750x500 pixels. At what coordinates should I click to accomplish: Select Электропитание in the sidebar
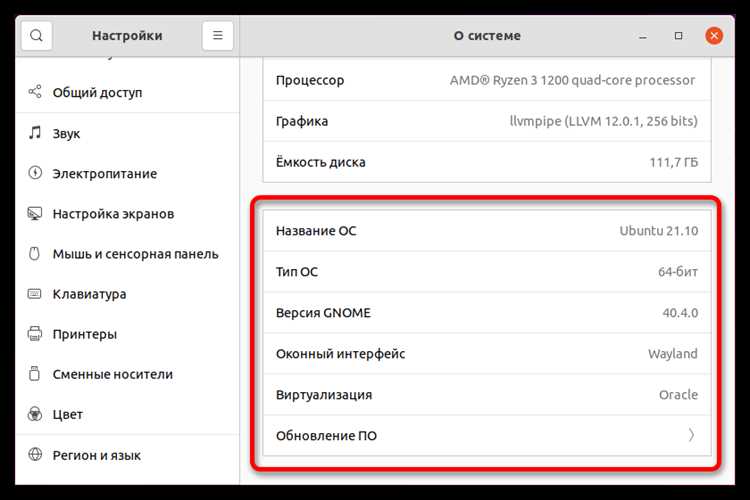coord(127,174)
